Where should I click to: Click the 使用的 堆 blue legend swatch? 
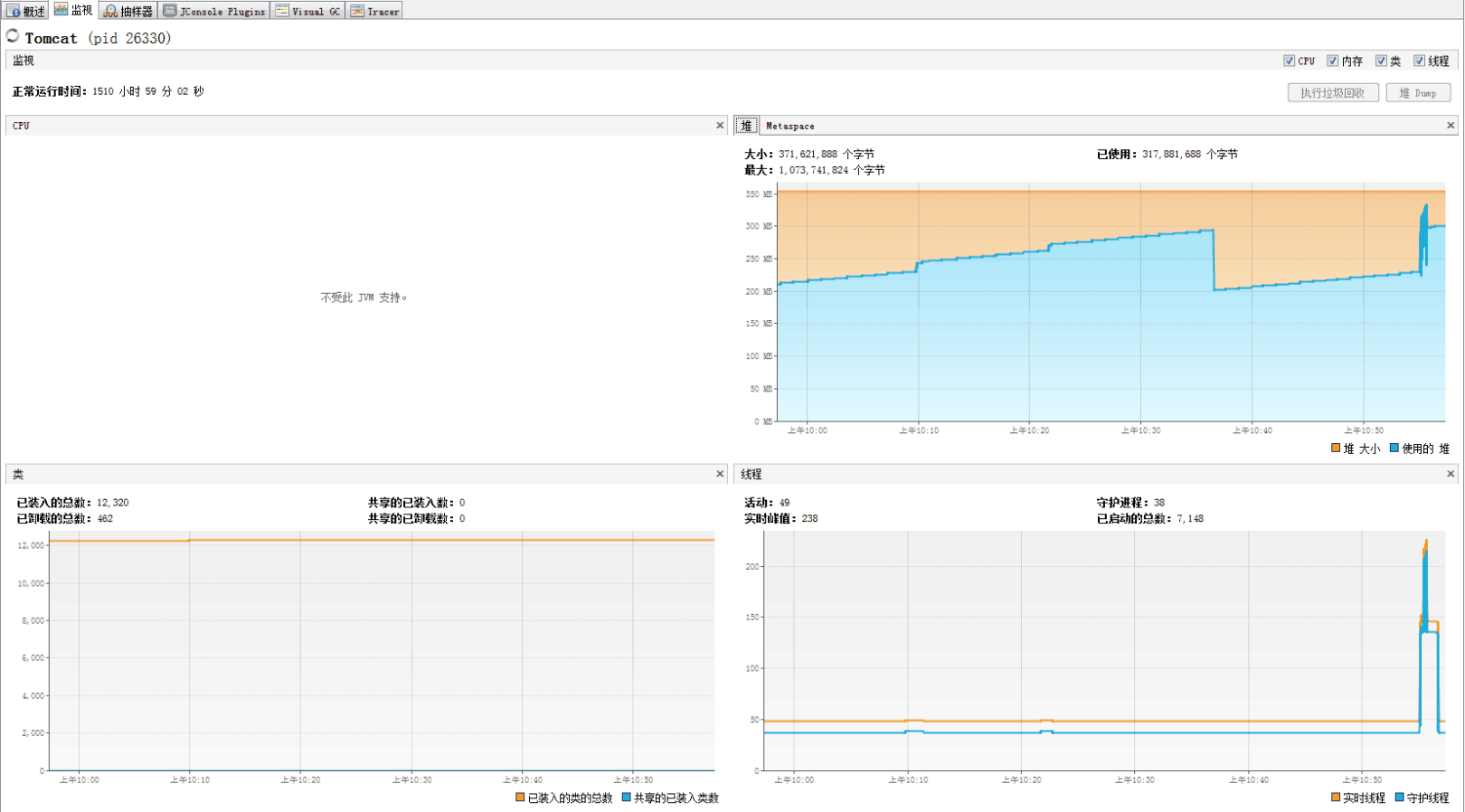[1394, 448]
